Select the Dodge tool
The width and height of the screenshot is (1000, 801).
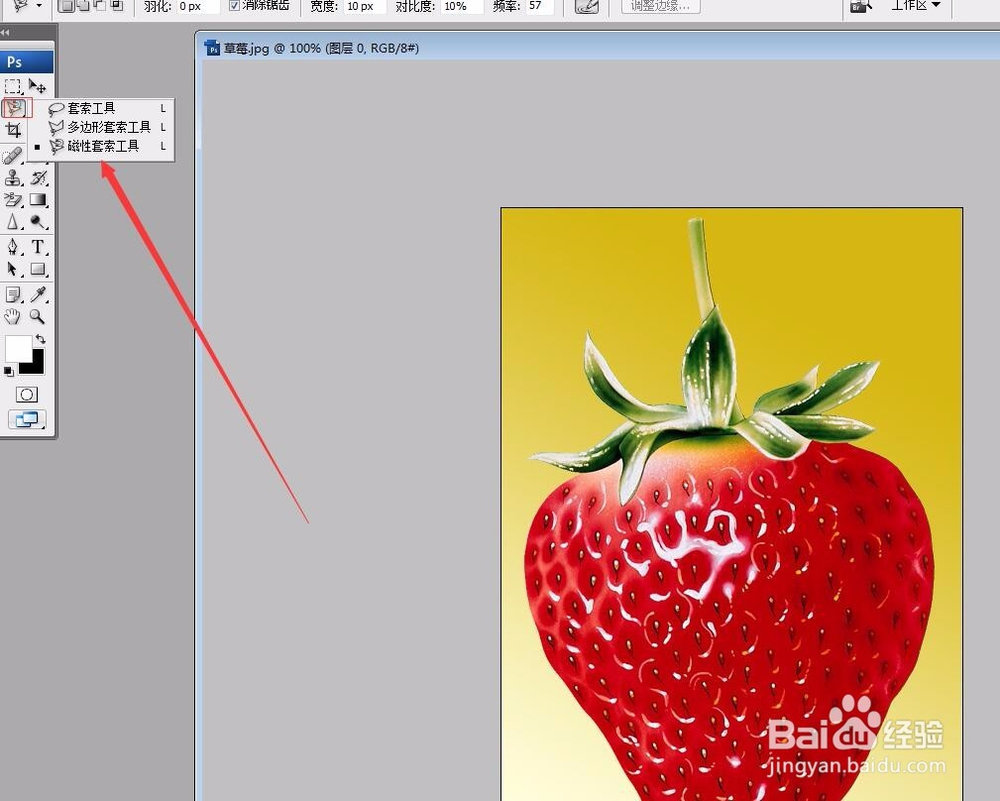(x=38, y=222)
